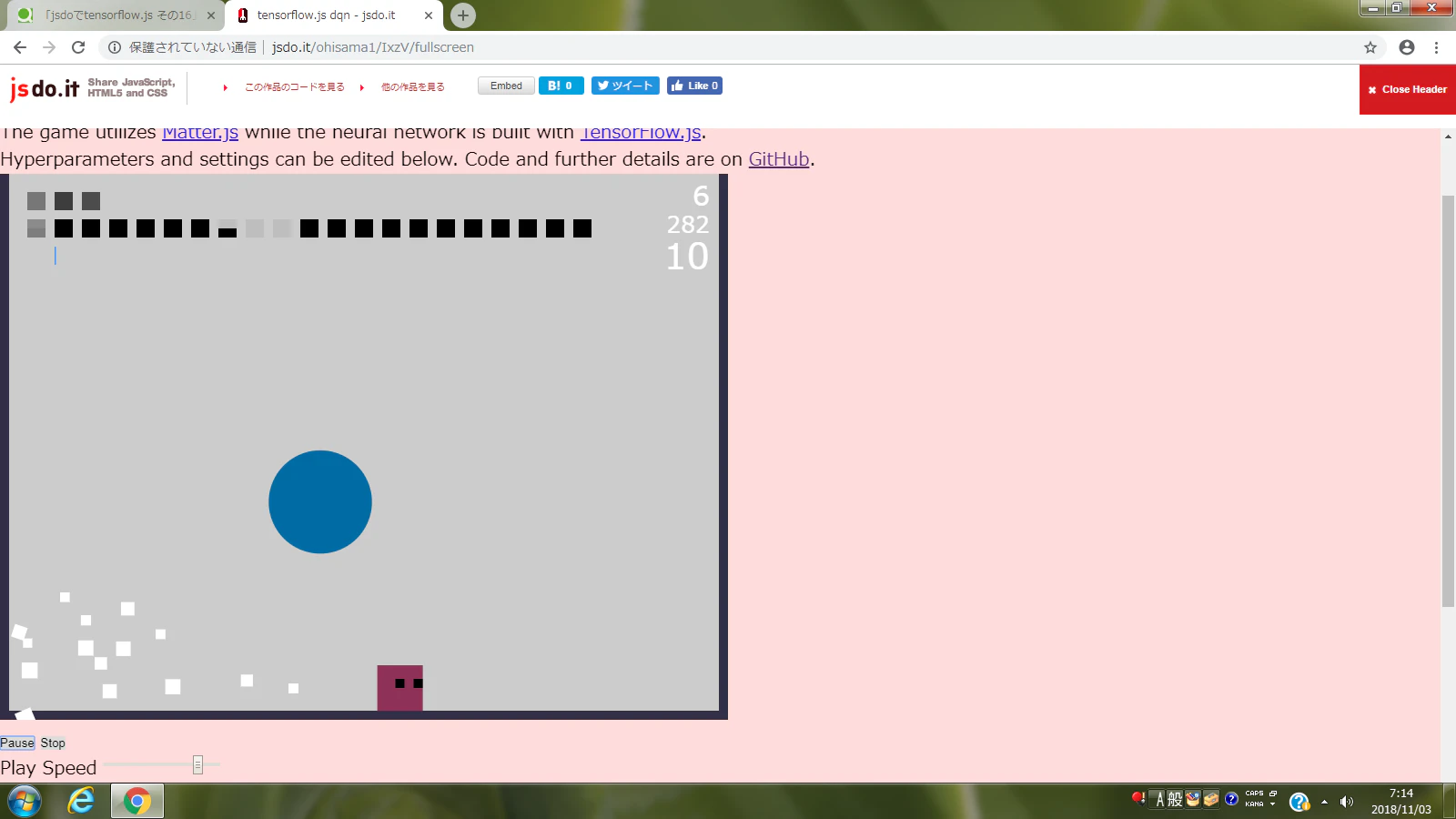The width and height of the screenshot is (1456, 819).
Task: Show hidden system tray icons
Action: tap(1324, 802)
